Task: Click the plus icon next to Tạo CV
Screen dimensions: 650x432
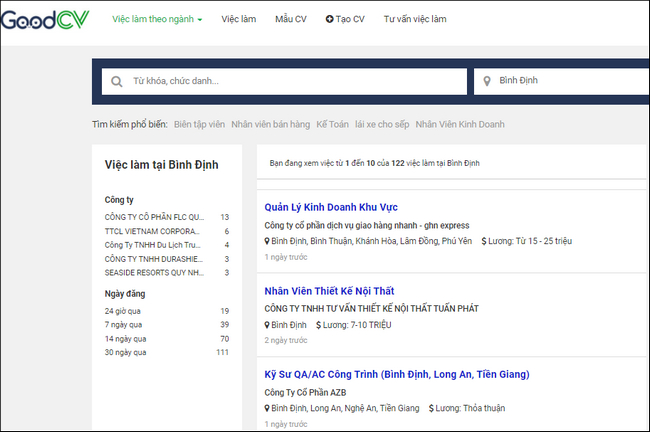Action: click(x=330, y=19)
